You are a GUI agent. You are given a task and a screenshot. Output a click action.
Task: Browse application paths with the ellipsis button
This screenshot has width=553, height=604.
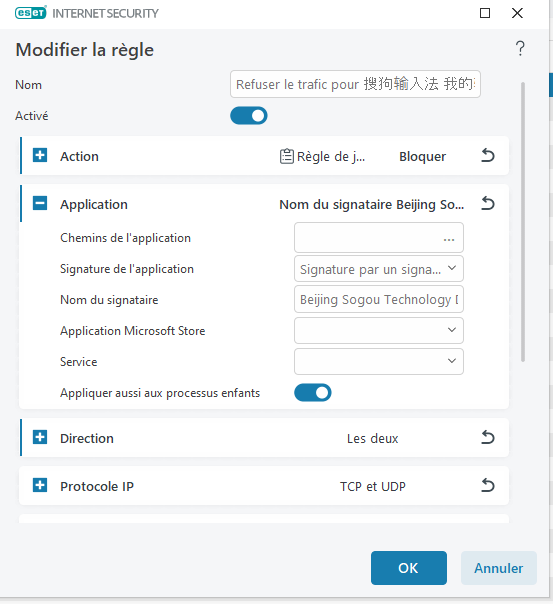[449, 240]
